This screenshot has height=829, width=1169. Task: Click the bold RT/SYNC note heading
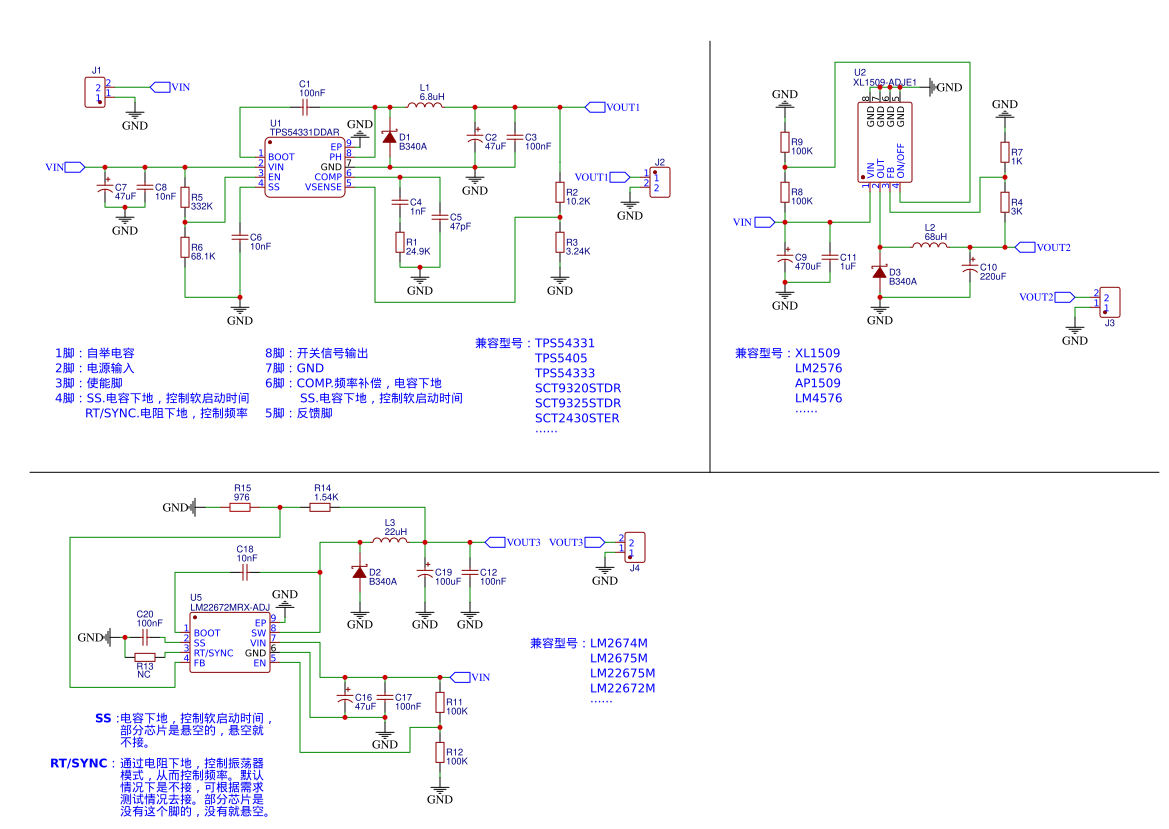coord(79,763)
